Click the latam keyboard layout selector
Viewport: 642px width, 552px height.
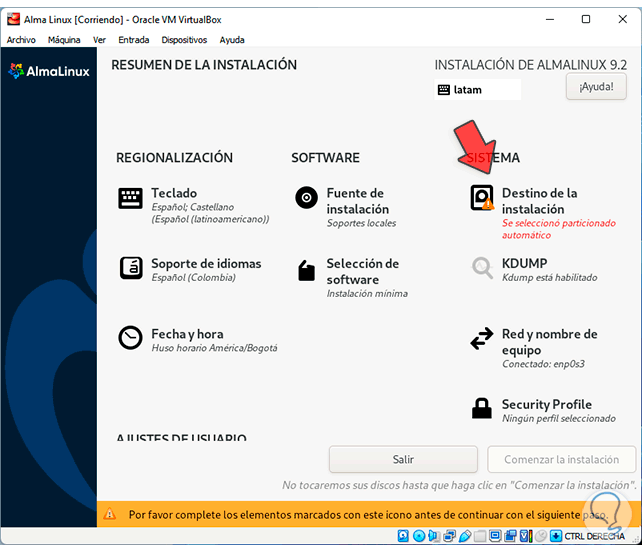coord(477,90)
